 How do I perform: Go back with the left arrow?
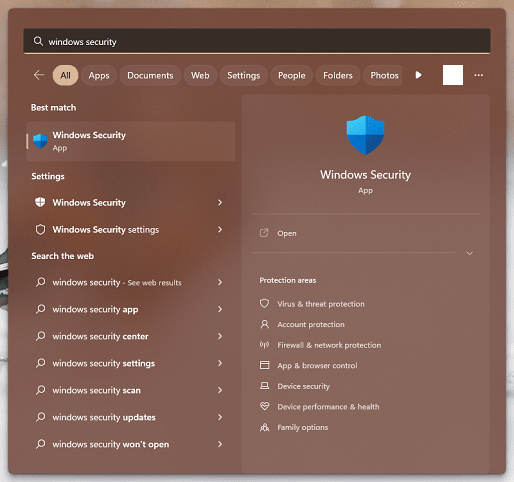pos(39,75)
